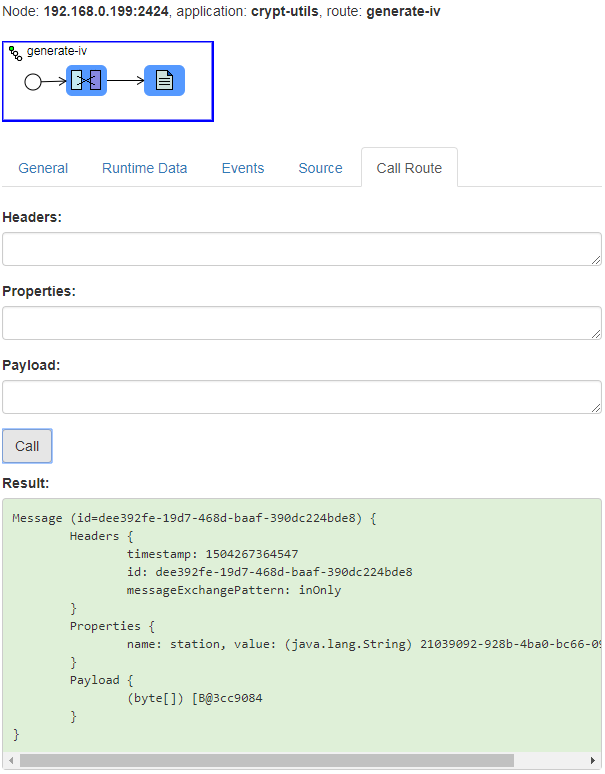Click the blue processor node in route diagram
Screen dimensions: 605x774
(86, 81)
